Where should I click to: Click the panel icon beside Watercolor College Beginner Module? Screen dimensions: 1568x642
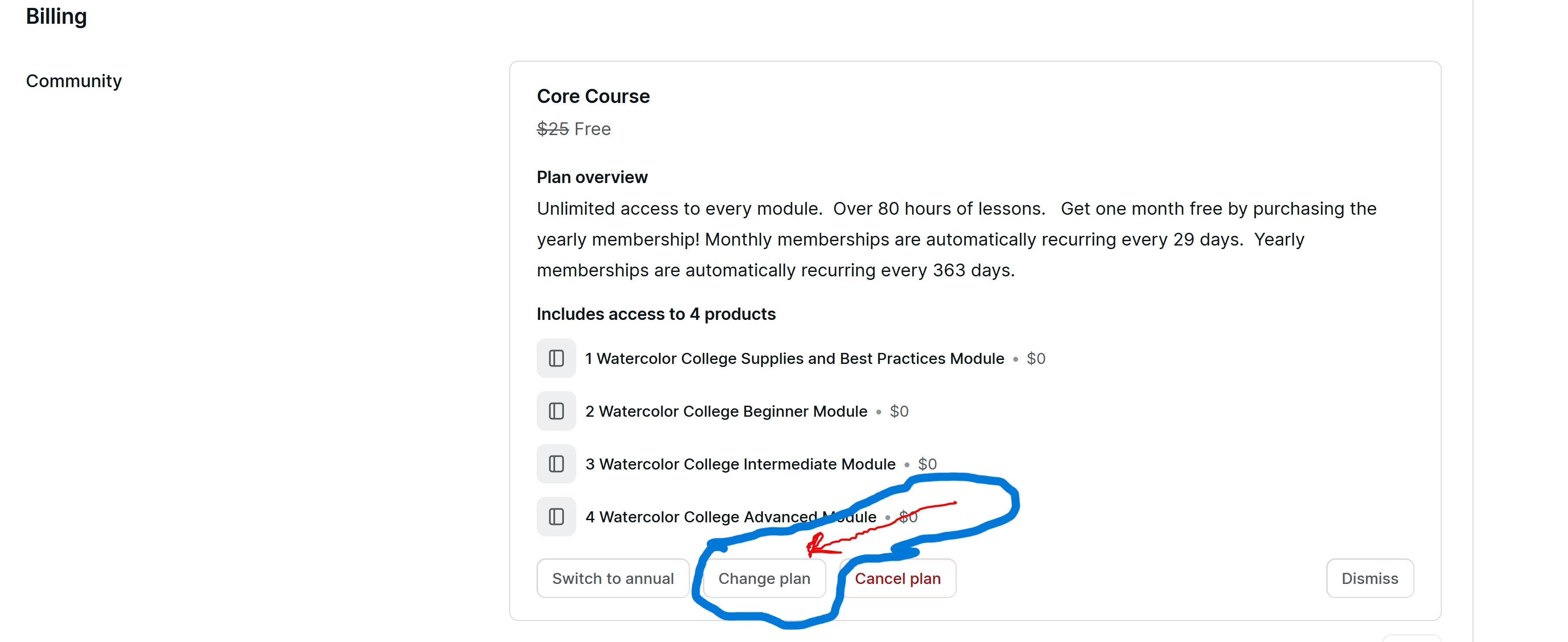click(556, 411)
